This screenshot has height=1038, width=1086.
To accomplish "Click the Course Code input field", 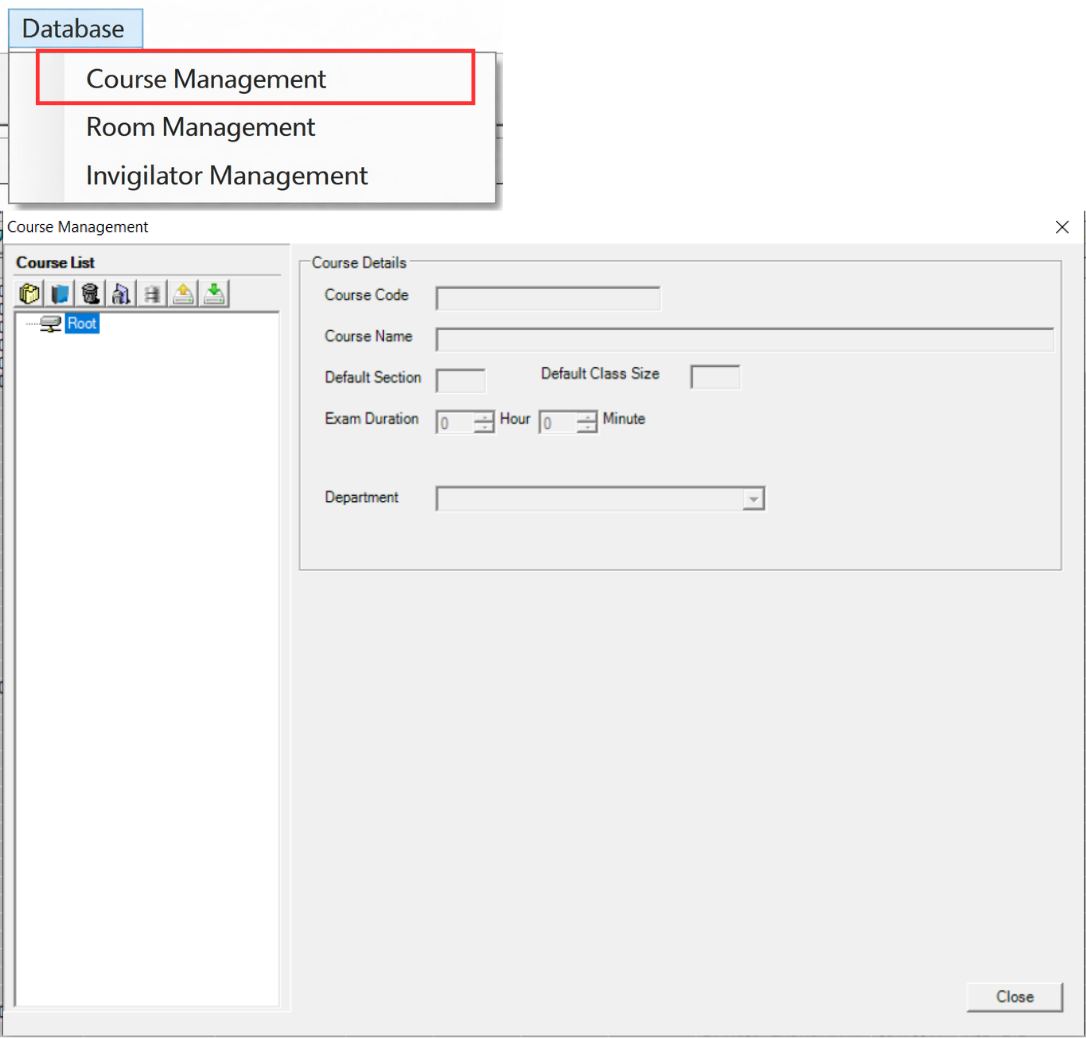I will click(548, 298).
